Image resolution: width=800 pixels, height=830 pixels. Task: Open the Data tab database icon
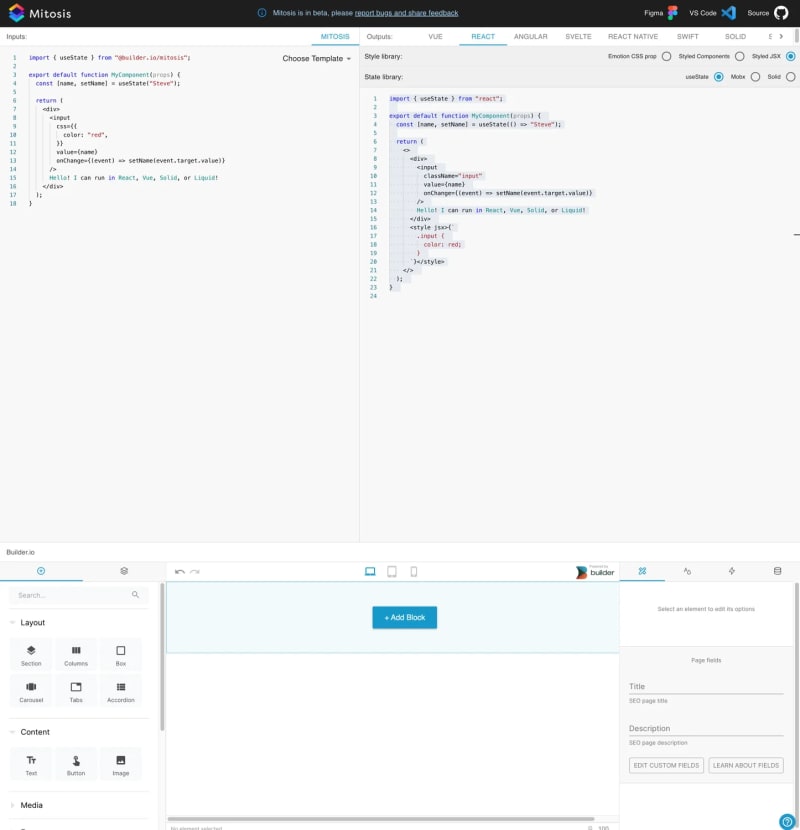pyautogui.click(x=777, y=571)
